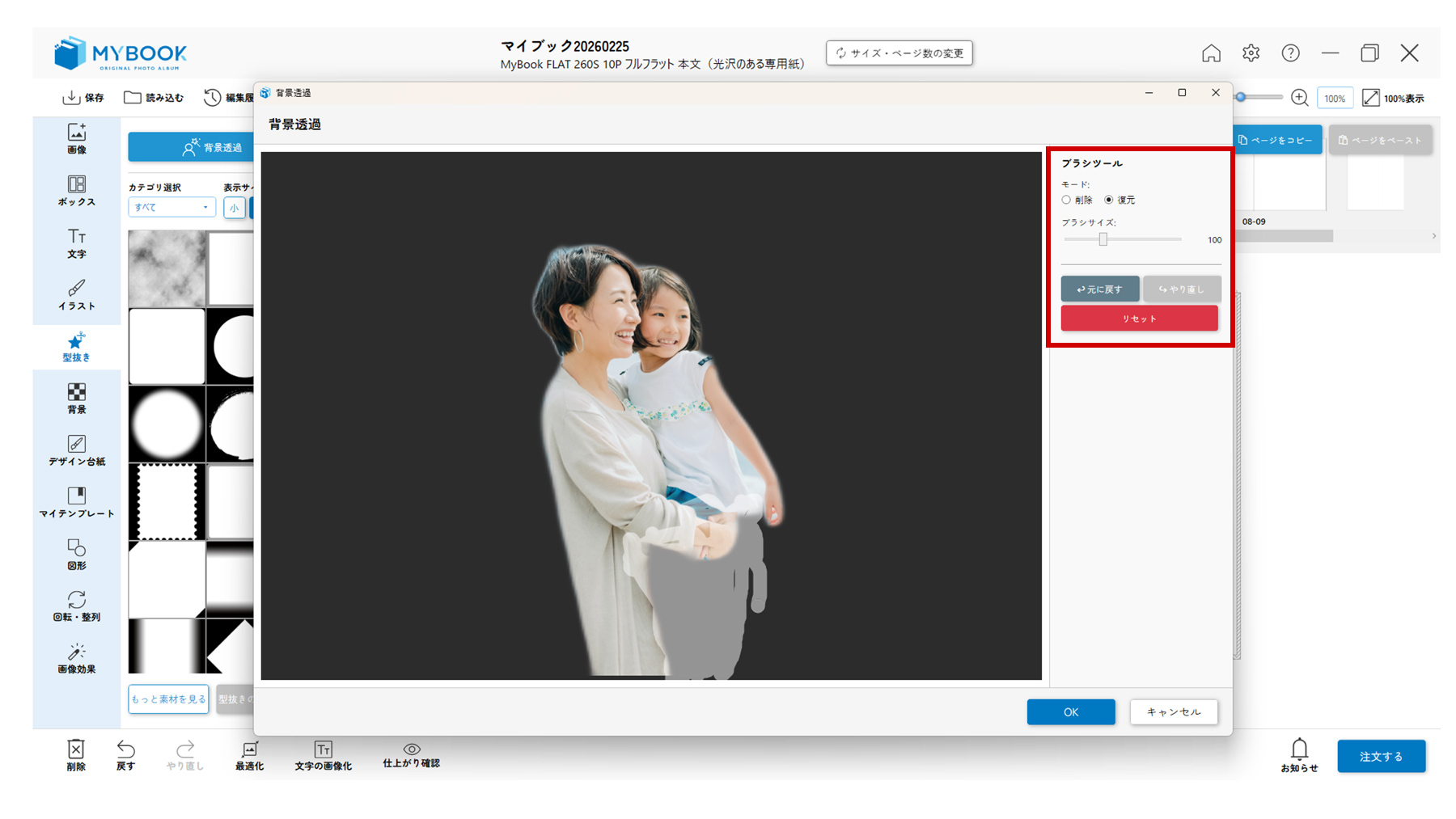Click the 背景透過 blue button
This screenshot has width=1456, height=819.
(191, 147)
